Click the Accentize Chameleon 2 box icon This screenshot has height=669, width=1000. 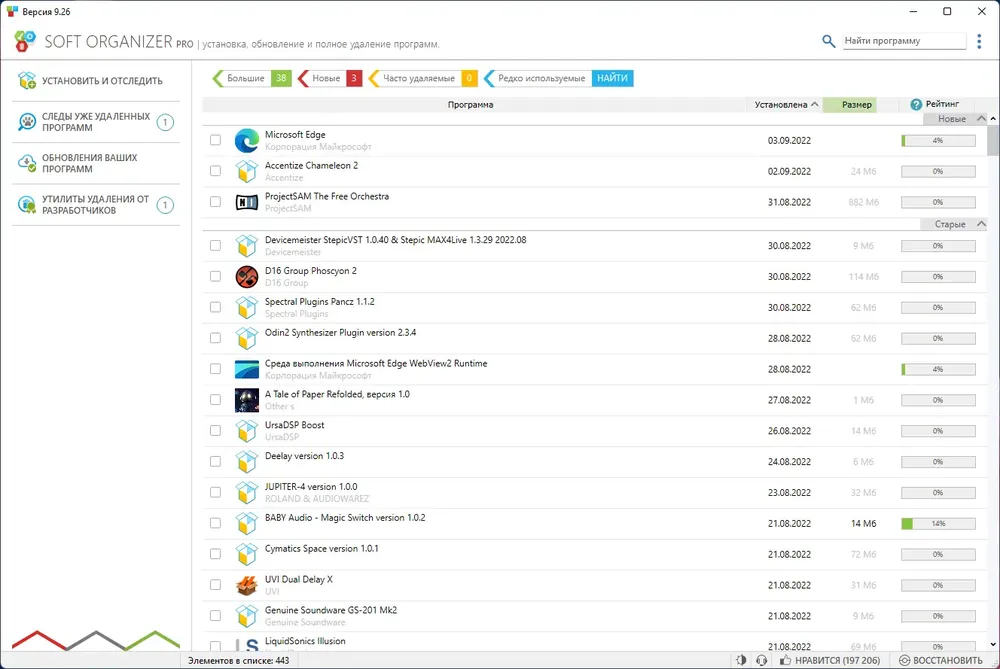point(247,172)
